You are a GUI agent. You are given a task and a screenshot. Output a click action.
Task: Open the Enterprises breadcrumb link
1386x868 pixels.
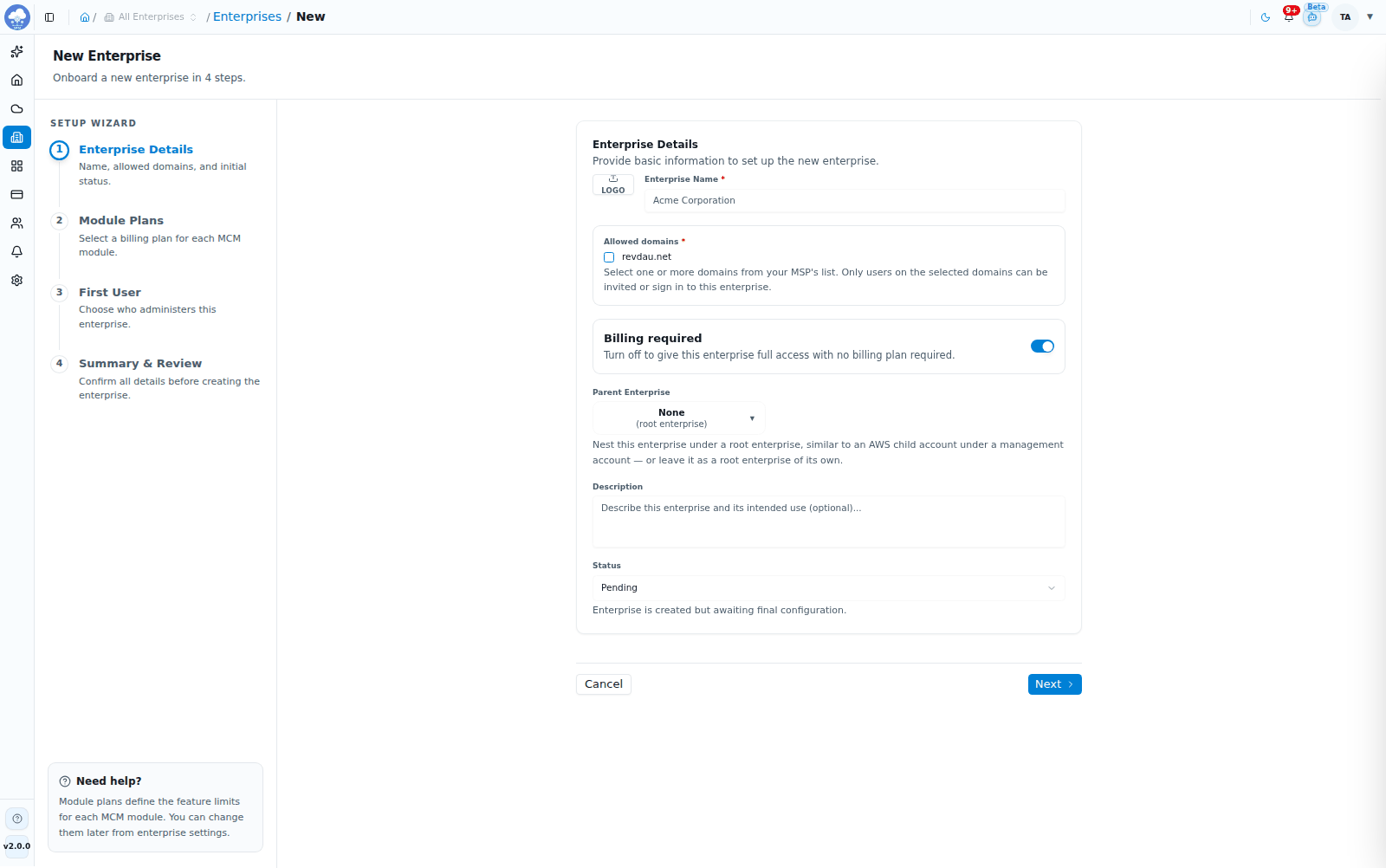click(x=247, y=16)
